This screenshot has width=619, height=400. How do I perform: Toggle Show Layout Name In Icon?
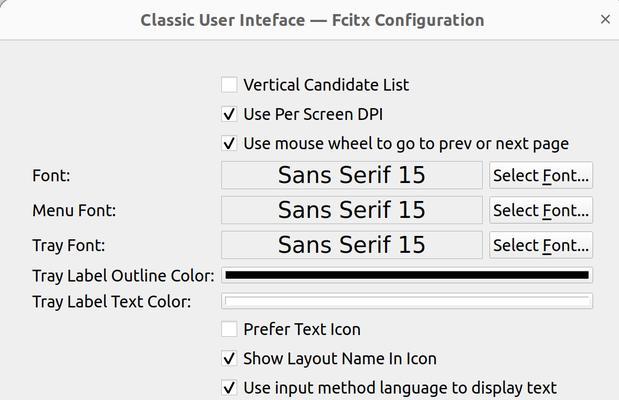(x=229, y=359)
